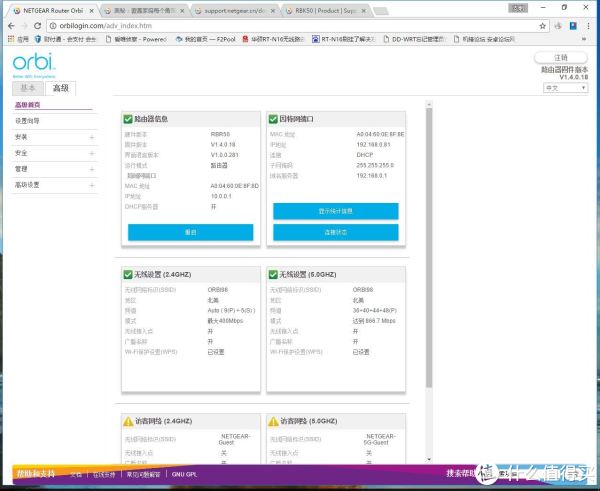Click the NETGEAR-5G-Guest SSID value
This screenshot has width=600, height=491.
coord(379,439)
